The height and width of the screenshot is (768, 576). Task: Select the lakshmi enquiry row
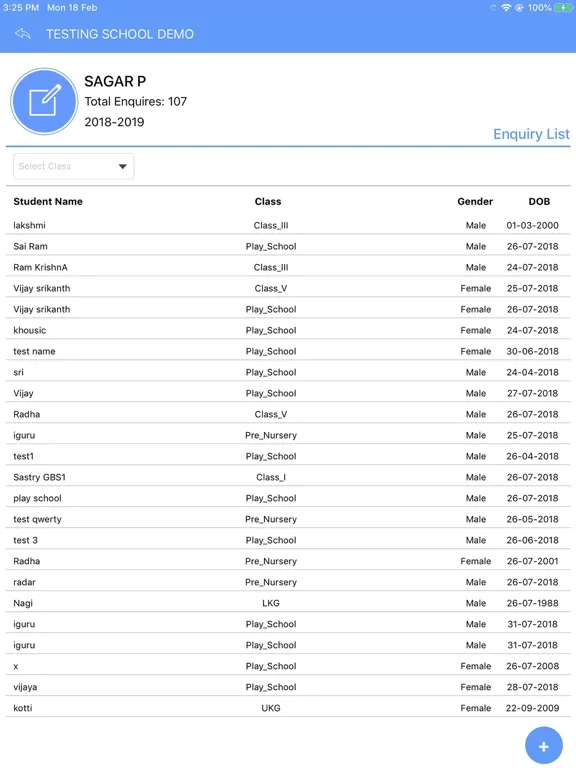[288, 225]
